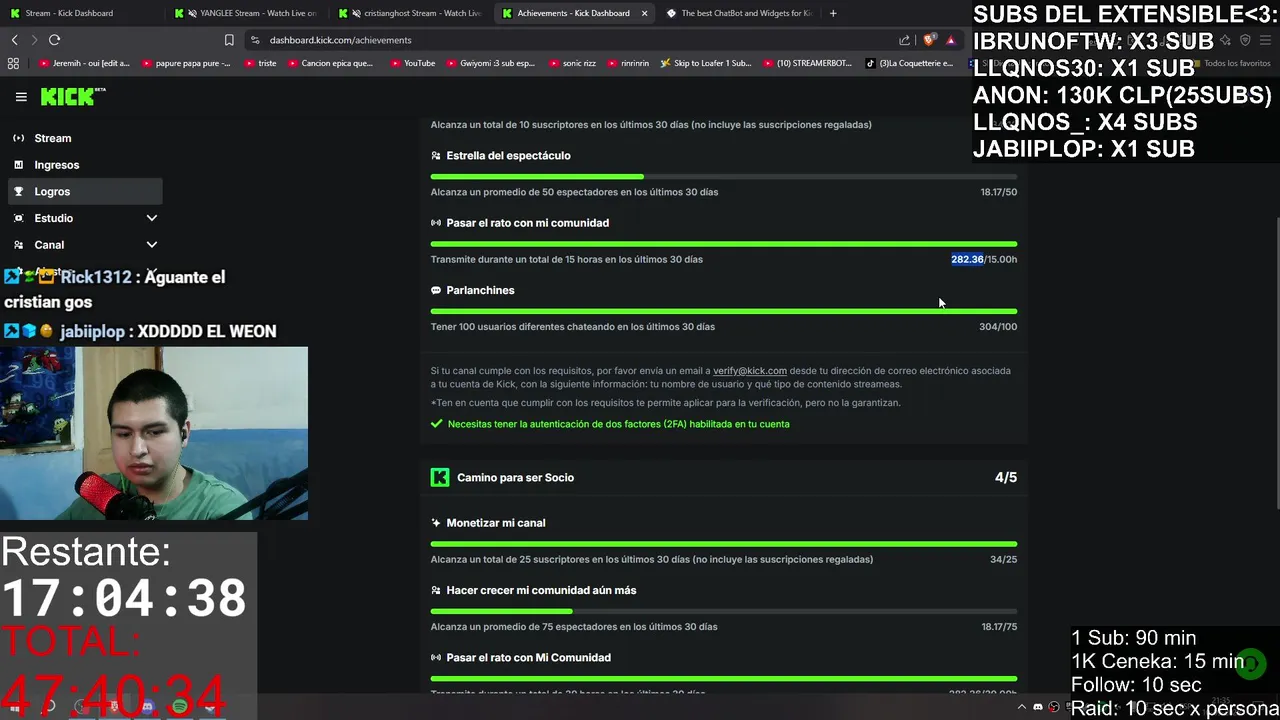Open a new browser tab
The height and width of the screenshot is (720, 1280).
tap(833, 13)
